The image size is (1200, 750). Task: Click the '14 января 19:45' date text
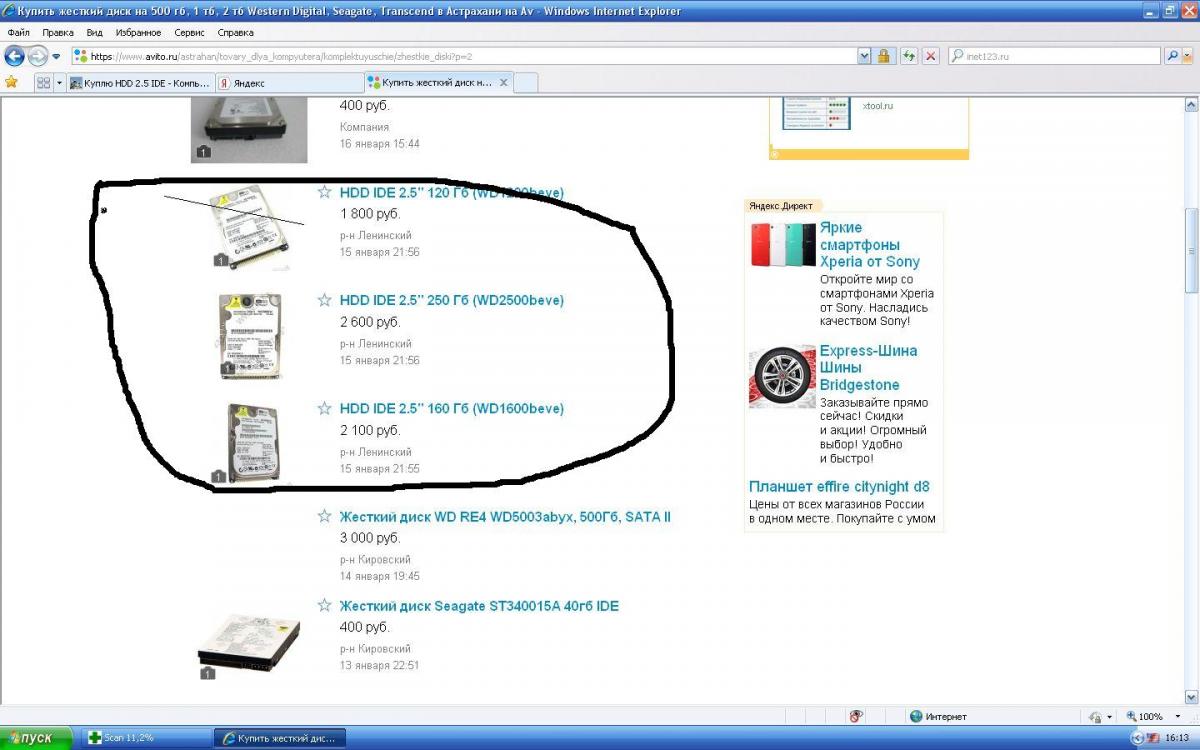click(380, 576)
